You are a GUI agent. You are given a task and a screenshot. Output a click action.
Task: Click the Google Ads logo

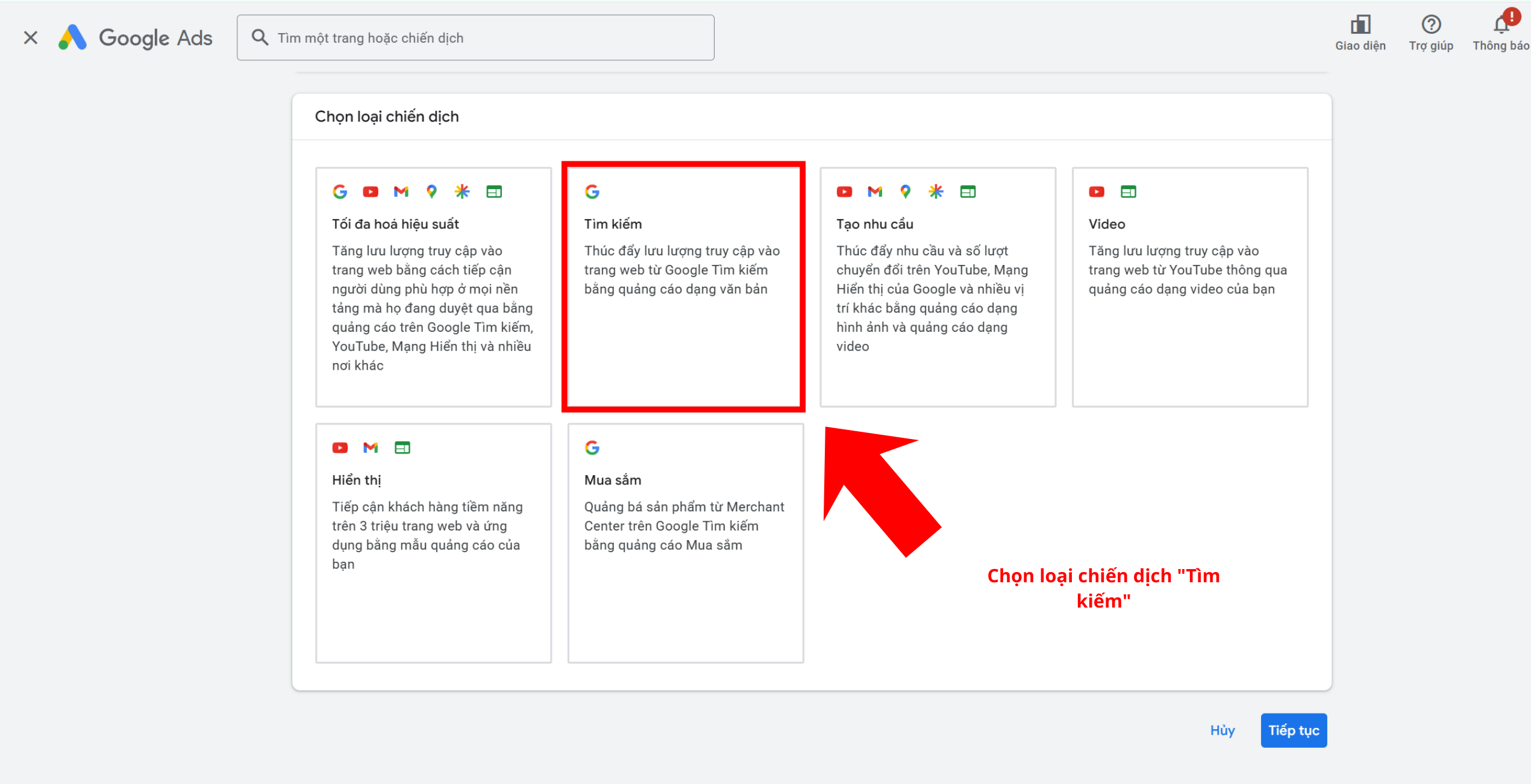(x=135, y=38)
